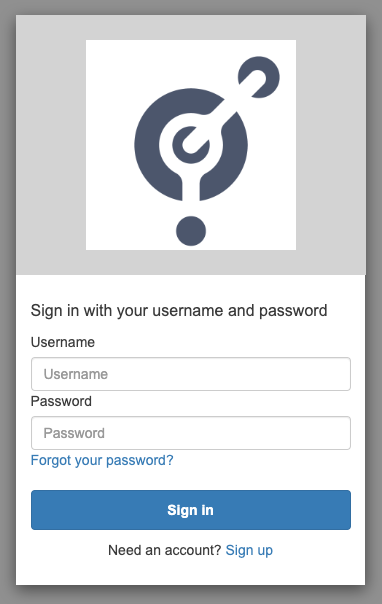Screen dimensions: 382x604
Task: Click the blue Sign in button
Action: [191, 510]
